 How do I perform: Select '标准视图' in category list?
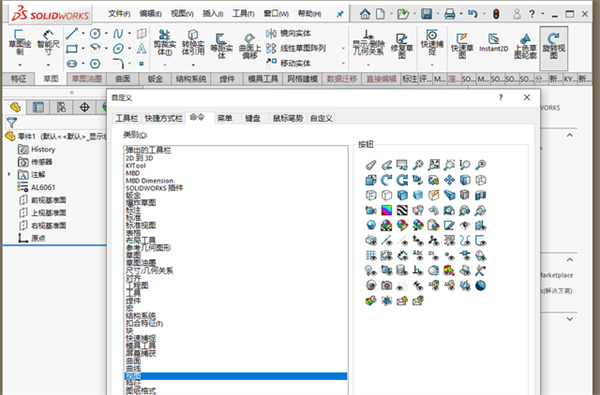(235, 225)
